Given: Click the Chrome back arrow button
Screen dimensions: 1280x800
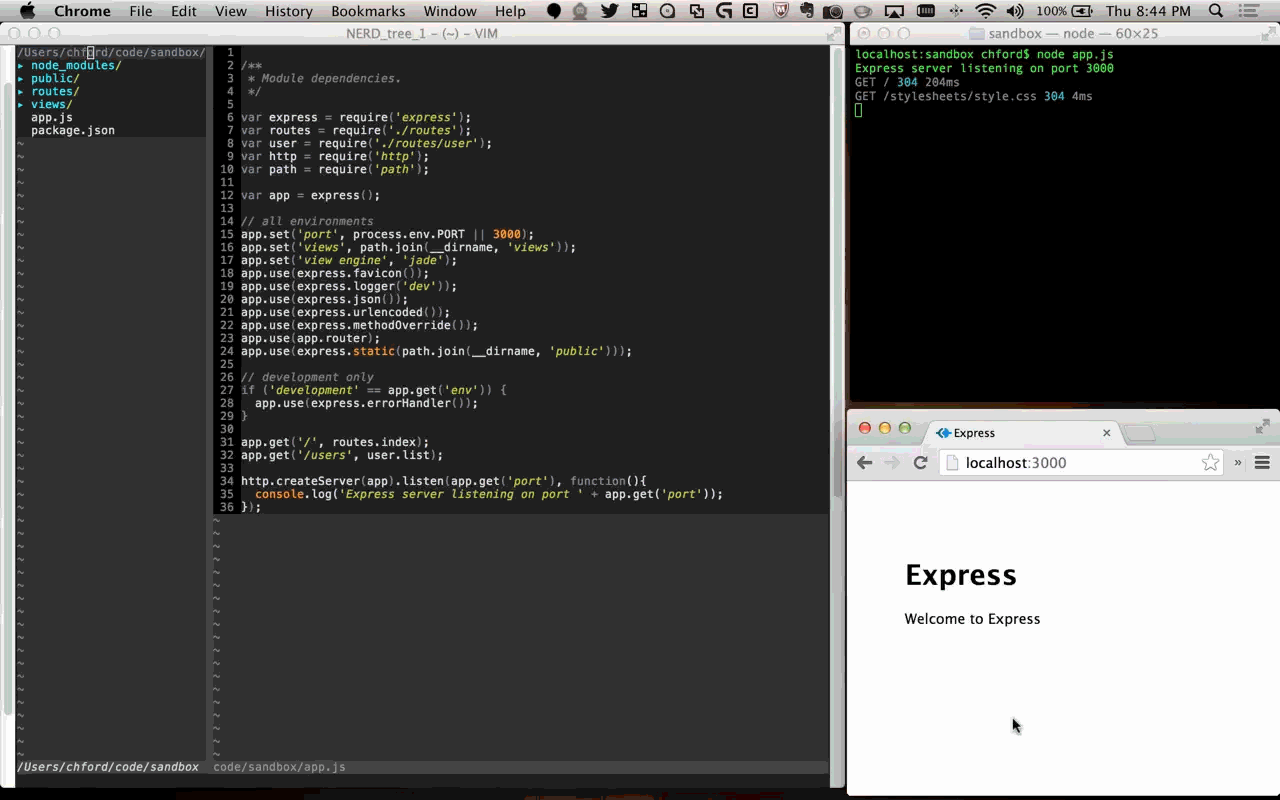Looking at the screenshot, I should pos(865,462).
